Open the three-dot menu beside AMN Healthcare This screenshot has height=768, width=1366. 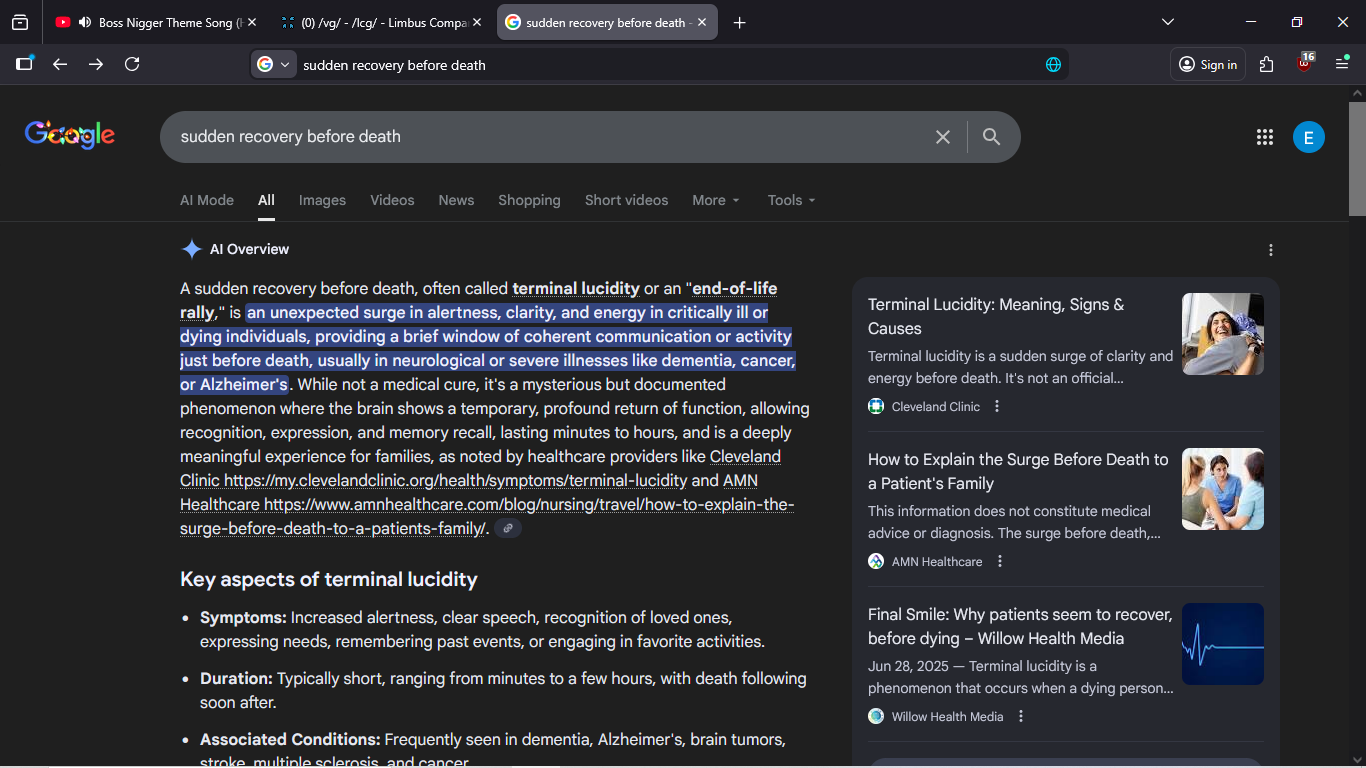(x=999, y=562)
